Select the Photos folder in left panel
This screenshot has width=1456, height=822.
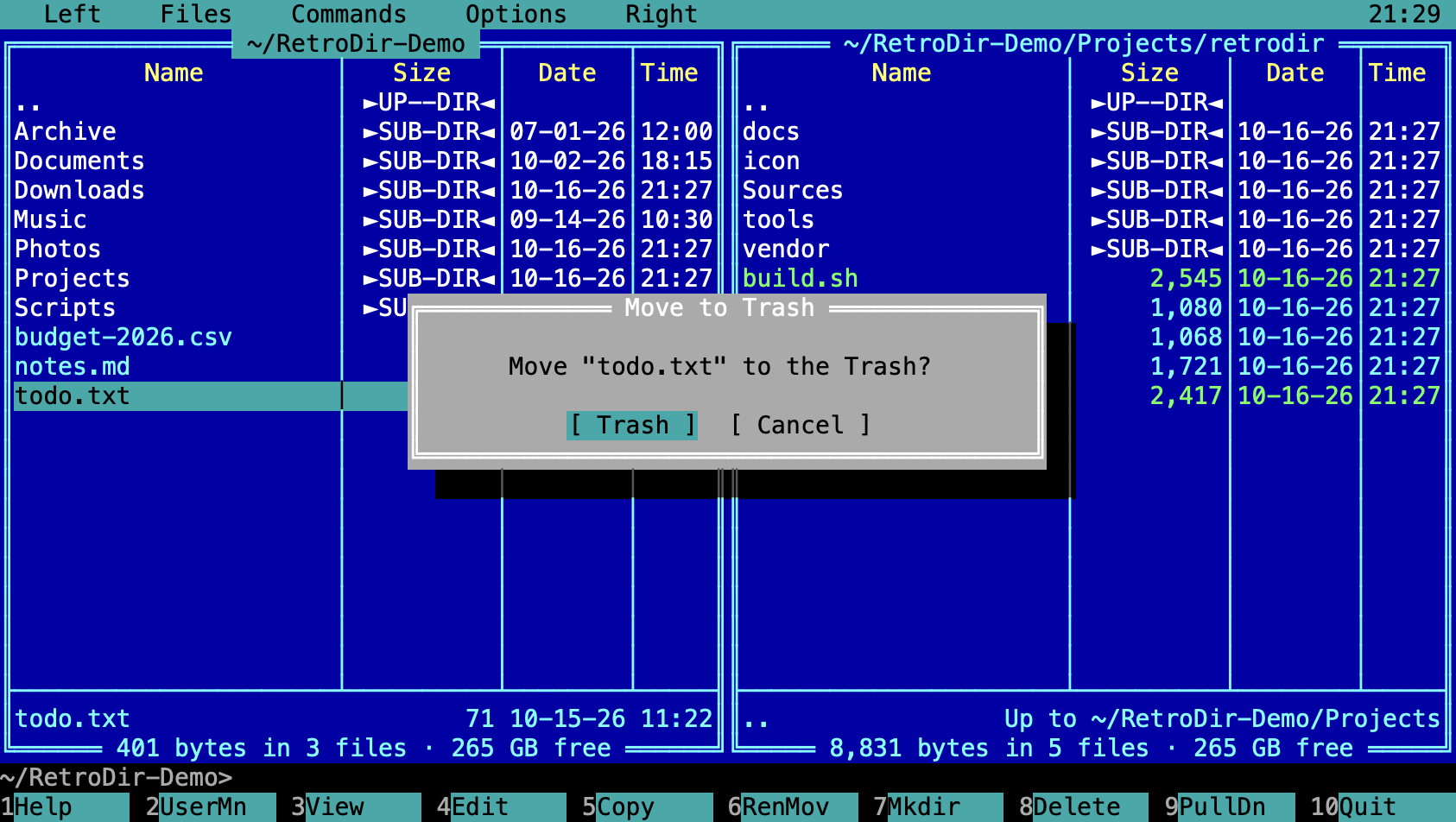tap(364, 249)
